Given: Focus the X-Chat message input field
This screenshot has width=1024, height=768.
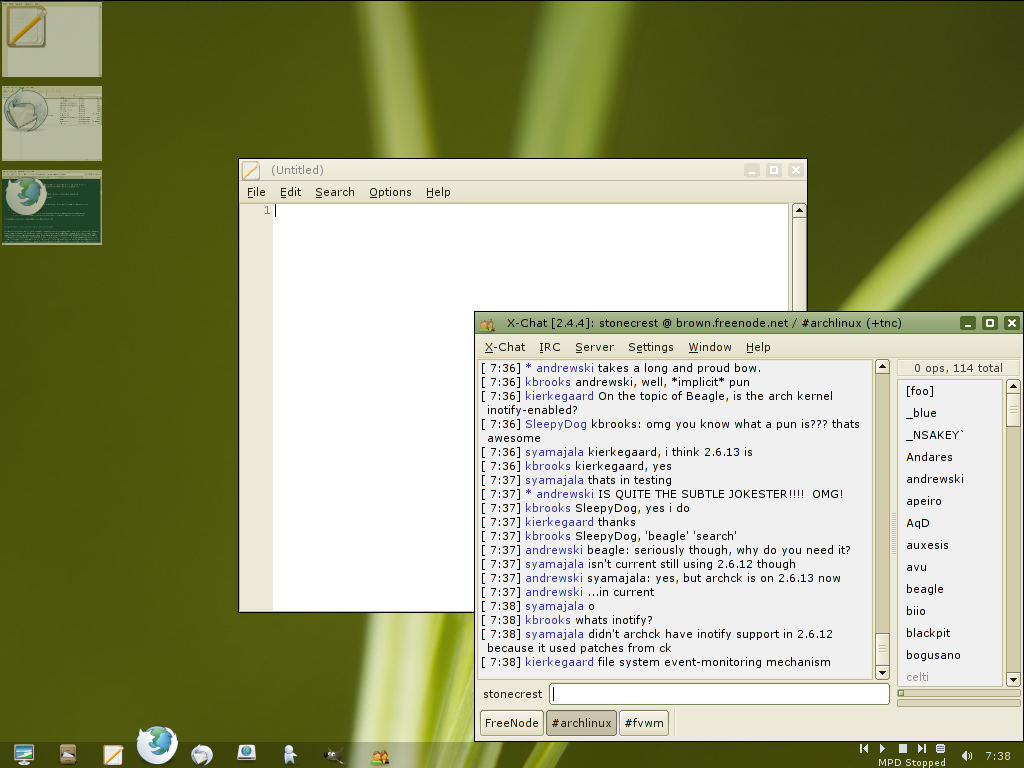Looking at the screenshot, I should point(719,694).
